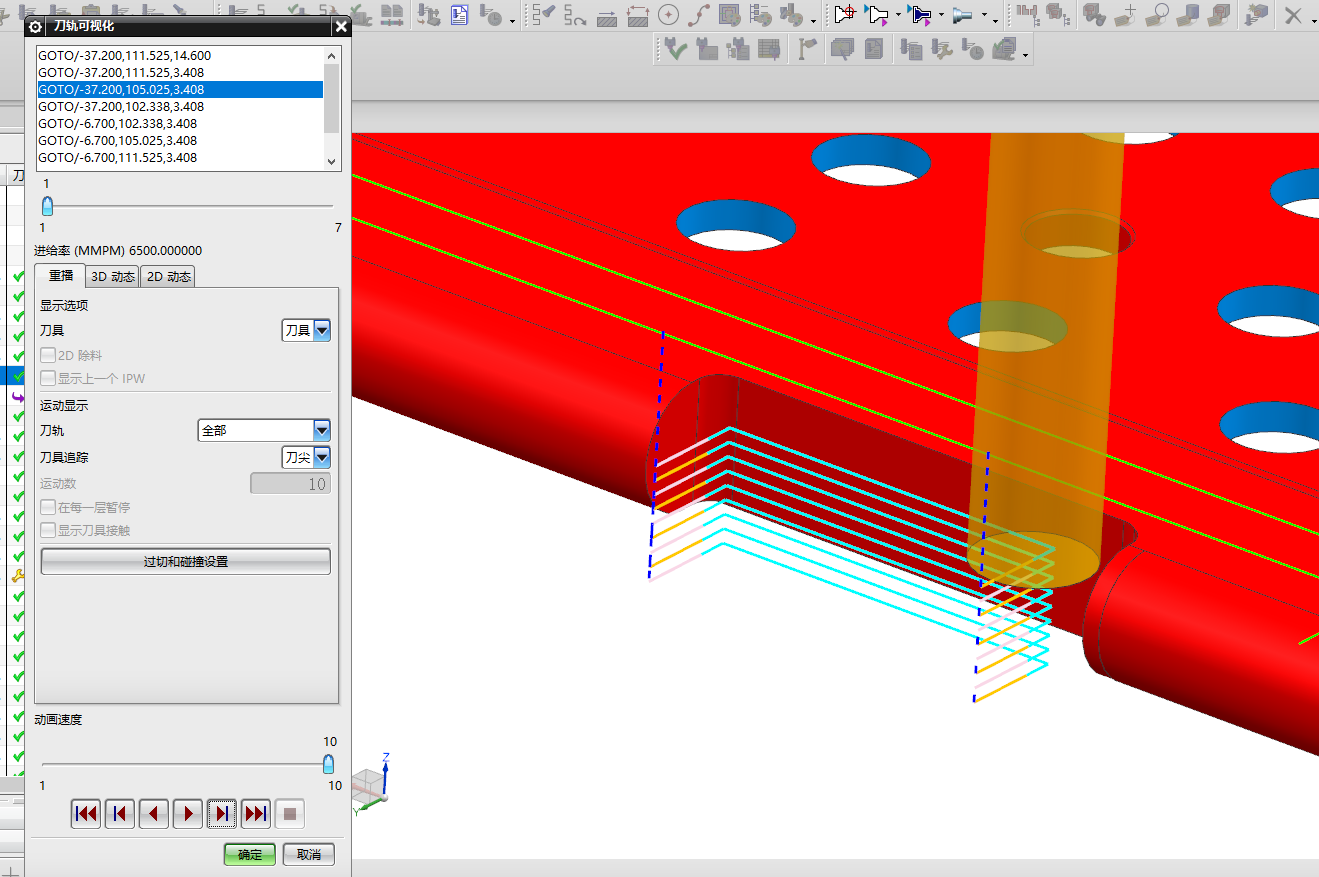
Task: Select highlighted row GOTO/-37.200,105.025,3.408
Action: (180, 89)
